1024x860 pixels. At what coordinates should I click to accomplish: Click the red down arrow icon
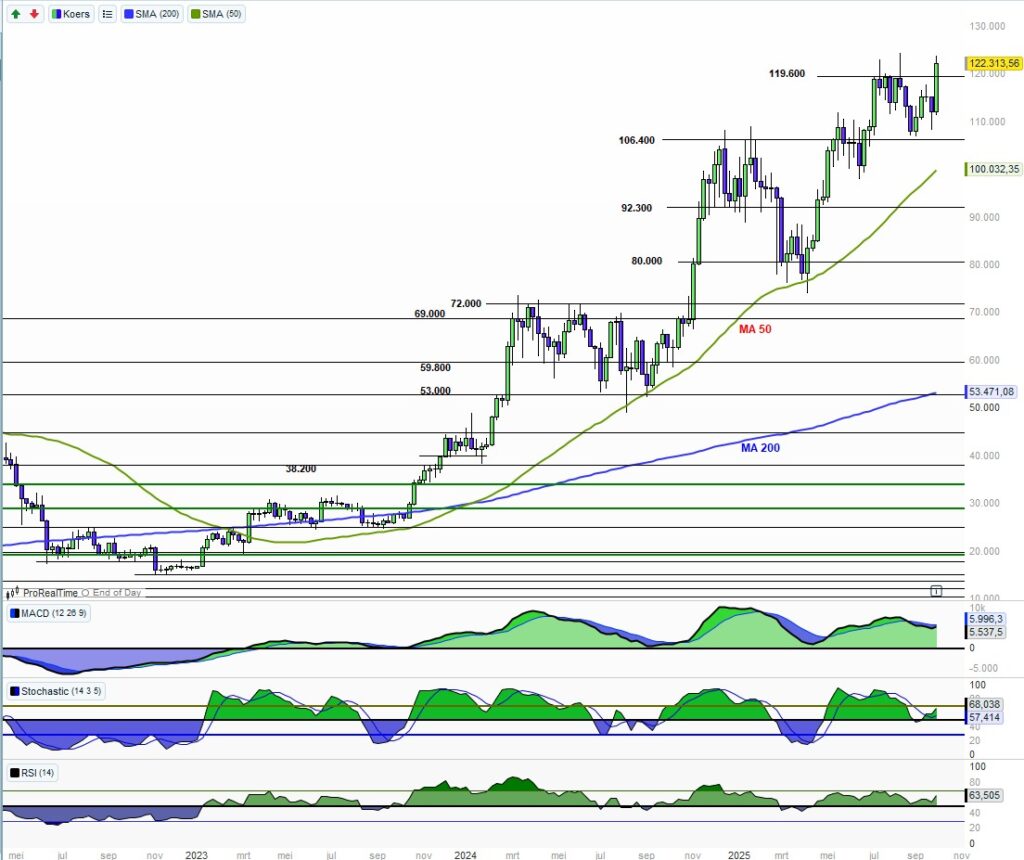pos(34,14)
